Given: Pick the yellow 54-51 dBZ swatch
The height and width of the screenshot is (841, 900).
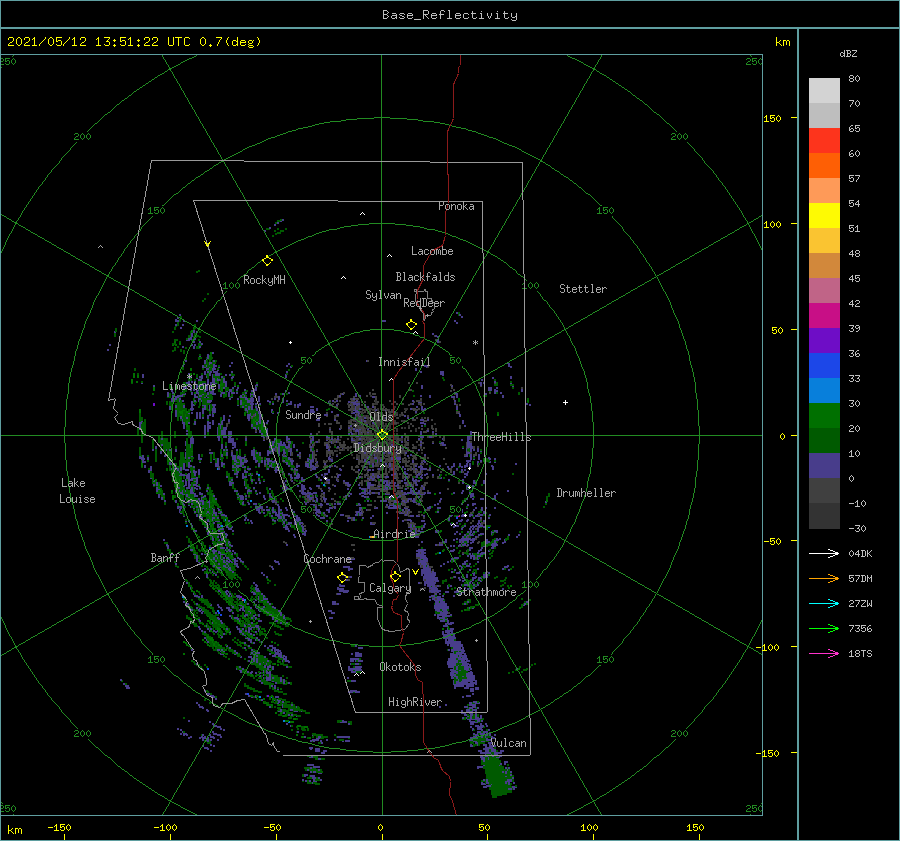Looking at the screenshot, I should (824, 216).
